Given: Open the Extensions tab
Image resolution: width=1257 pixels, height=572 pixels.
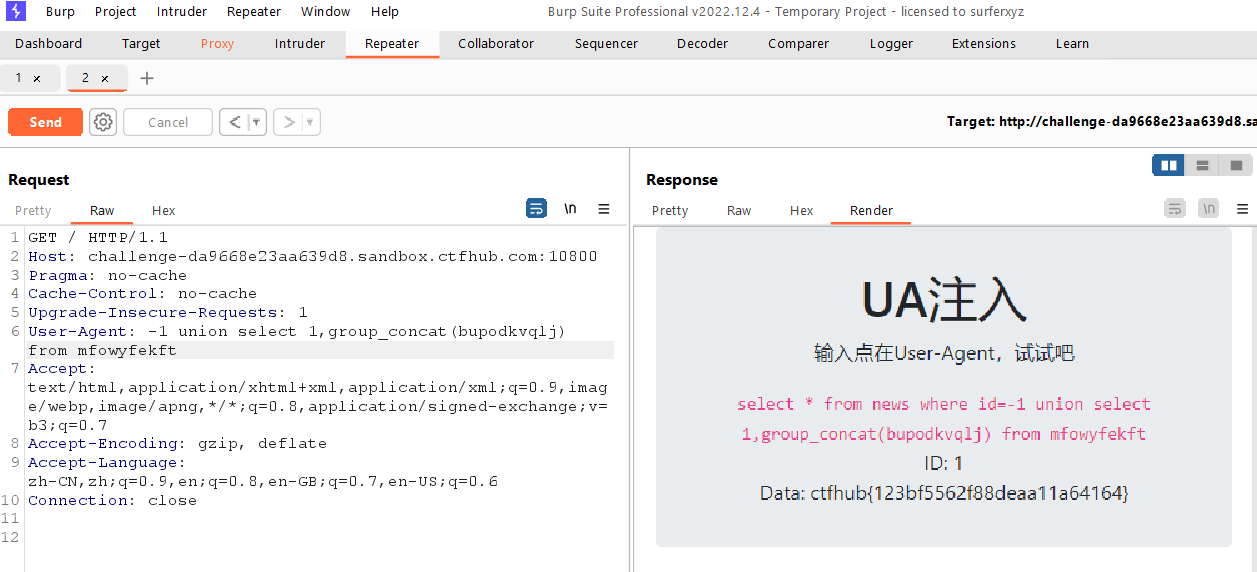Looking at the screenshot, I should point(984,44).
